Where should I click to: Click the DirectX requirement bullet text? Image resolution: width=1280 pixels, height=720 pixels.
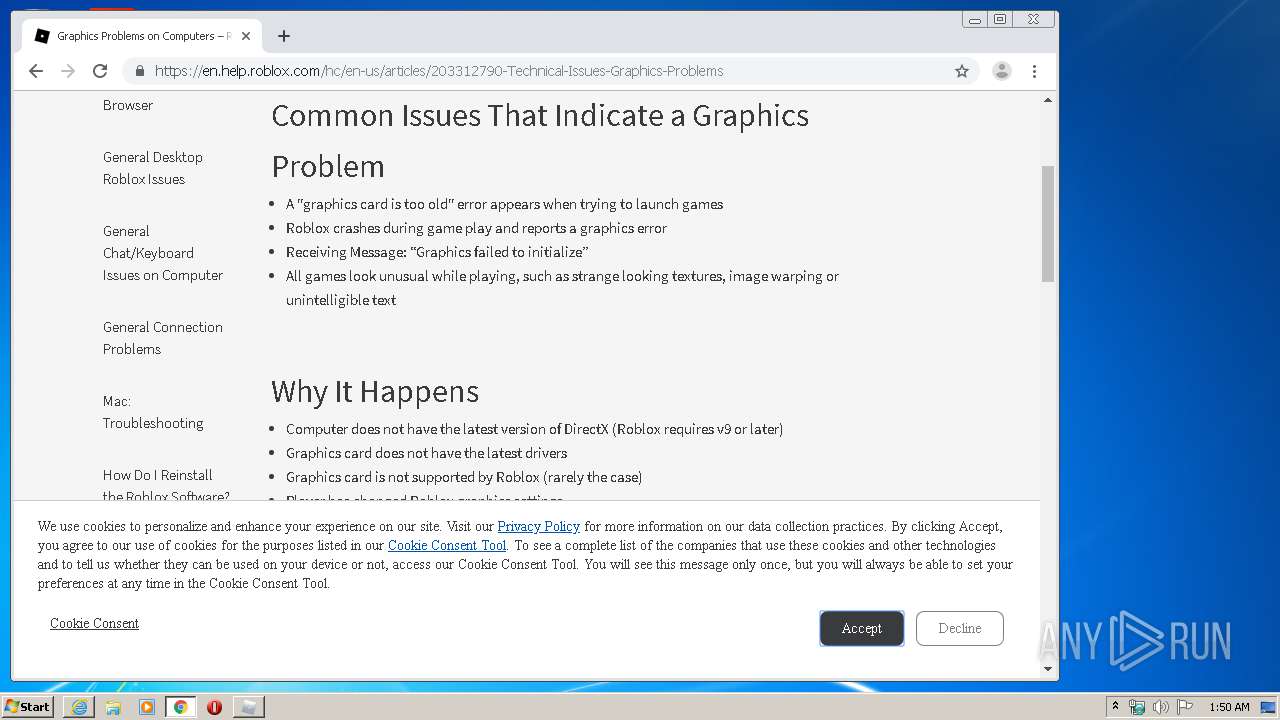pyautogui.click(x=534, y=429)
